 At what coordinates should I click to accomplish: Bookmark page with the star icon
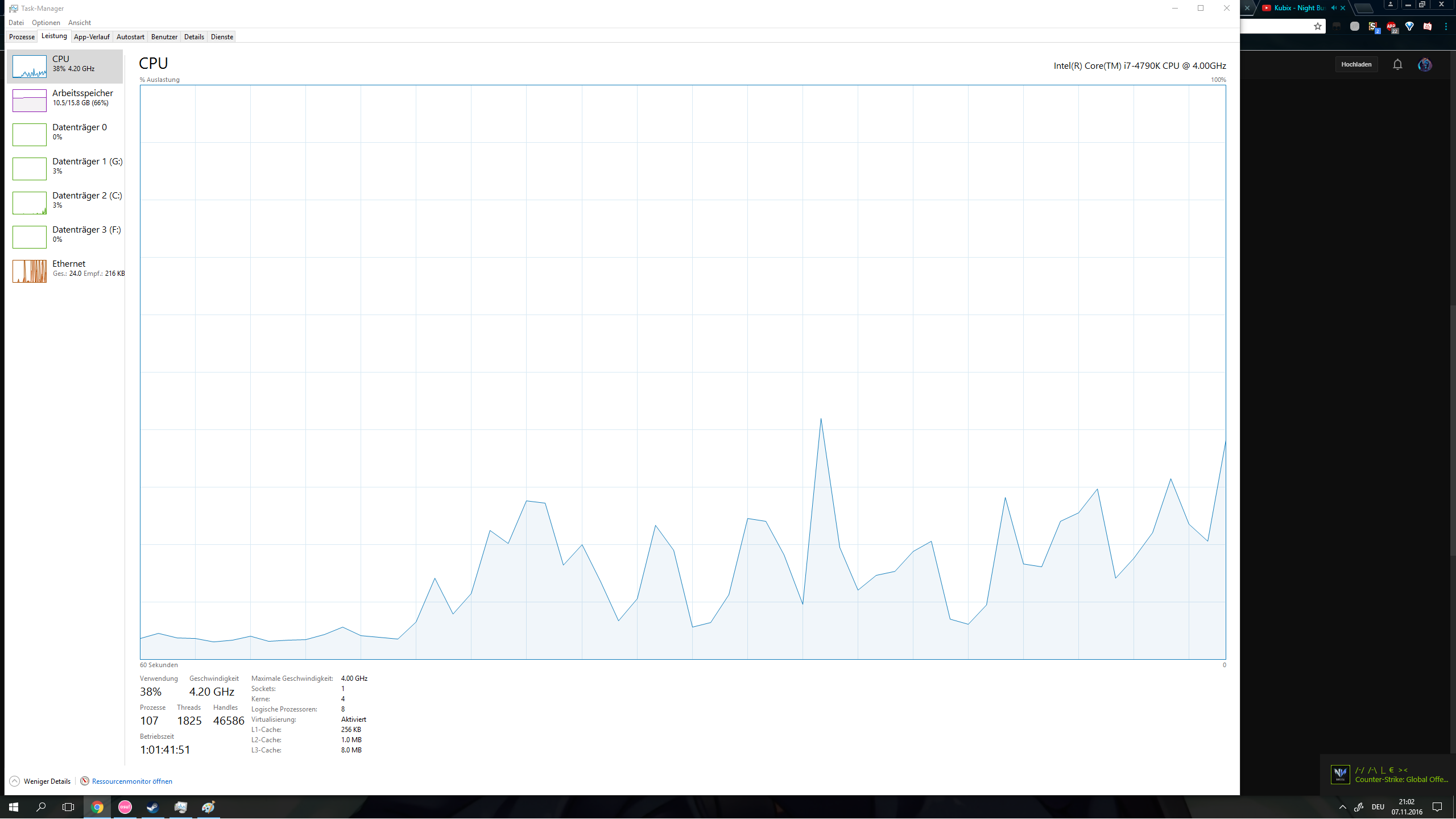click(1318, 26)
